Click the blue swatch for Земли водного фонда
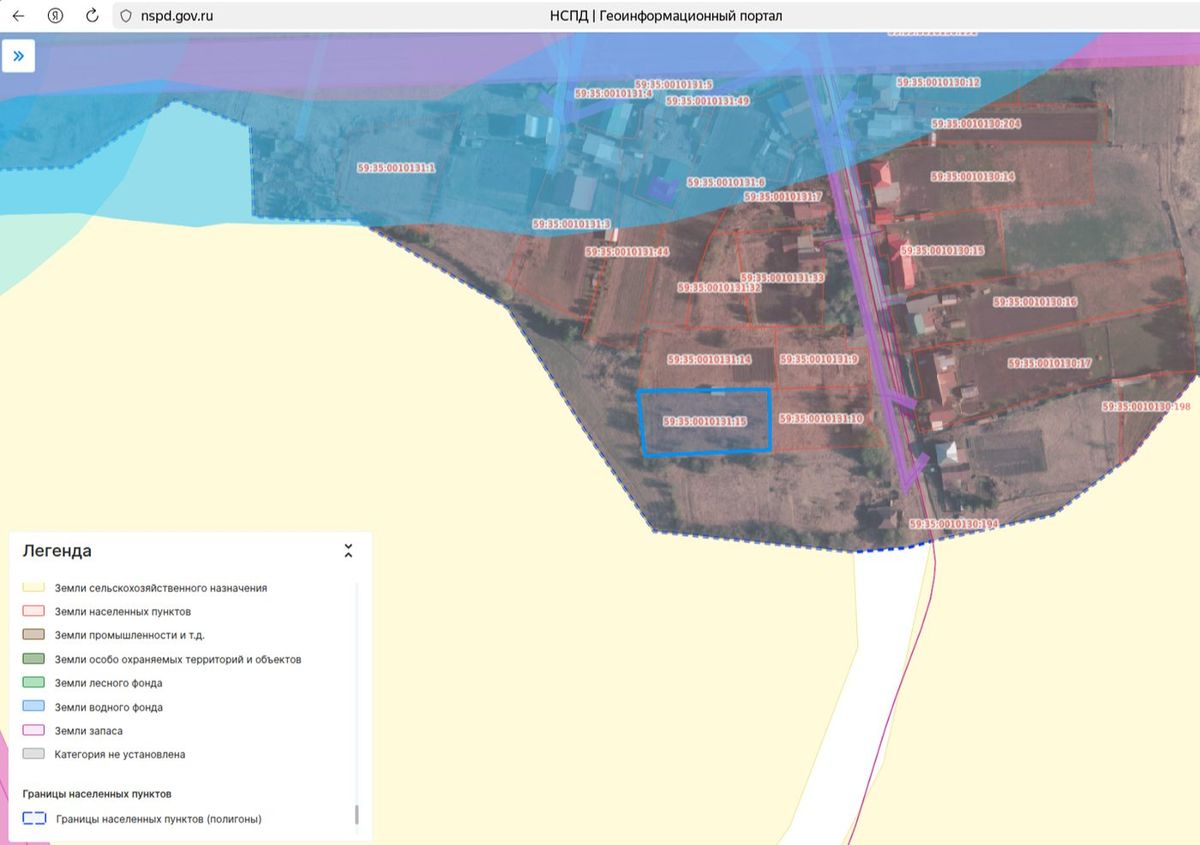 (x=34, y=707)
